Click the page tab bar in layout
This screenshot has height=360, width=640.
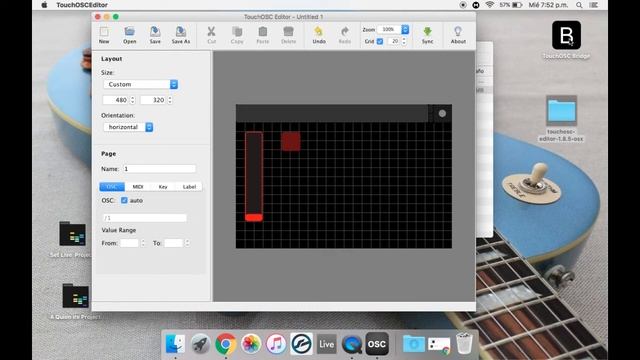(332, 113)
